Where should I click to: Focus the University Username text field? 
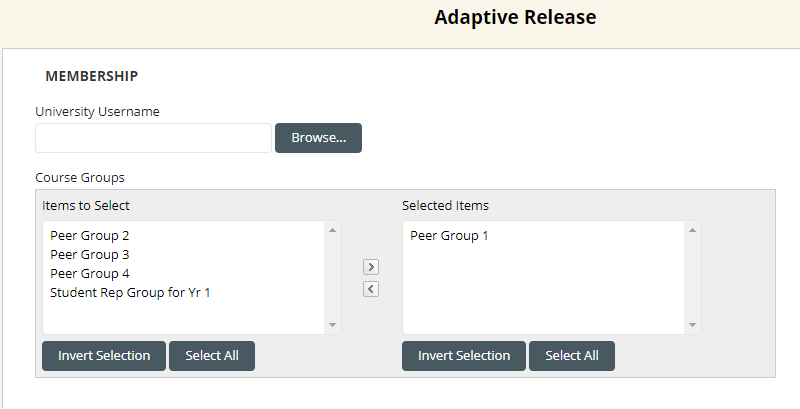pos(153,138)
